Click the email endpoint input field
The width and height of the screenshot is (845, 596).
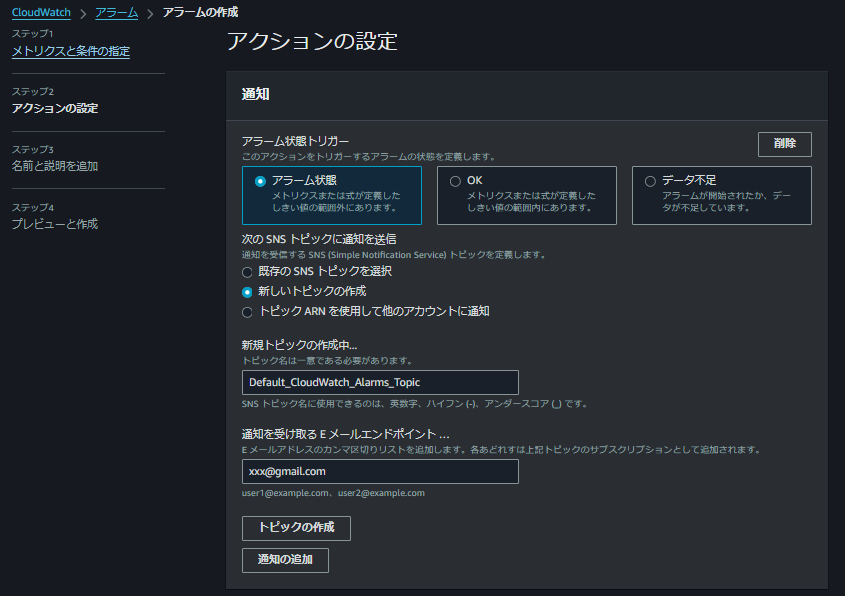[380, 471]
